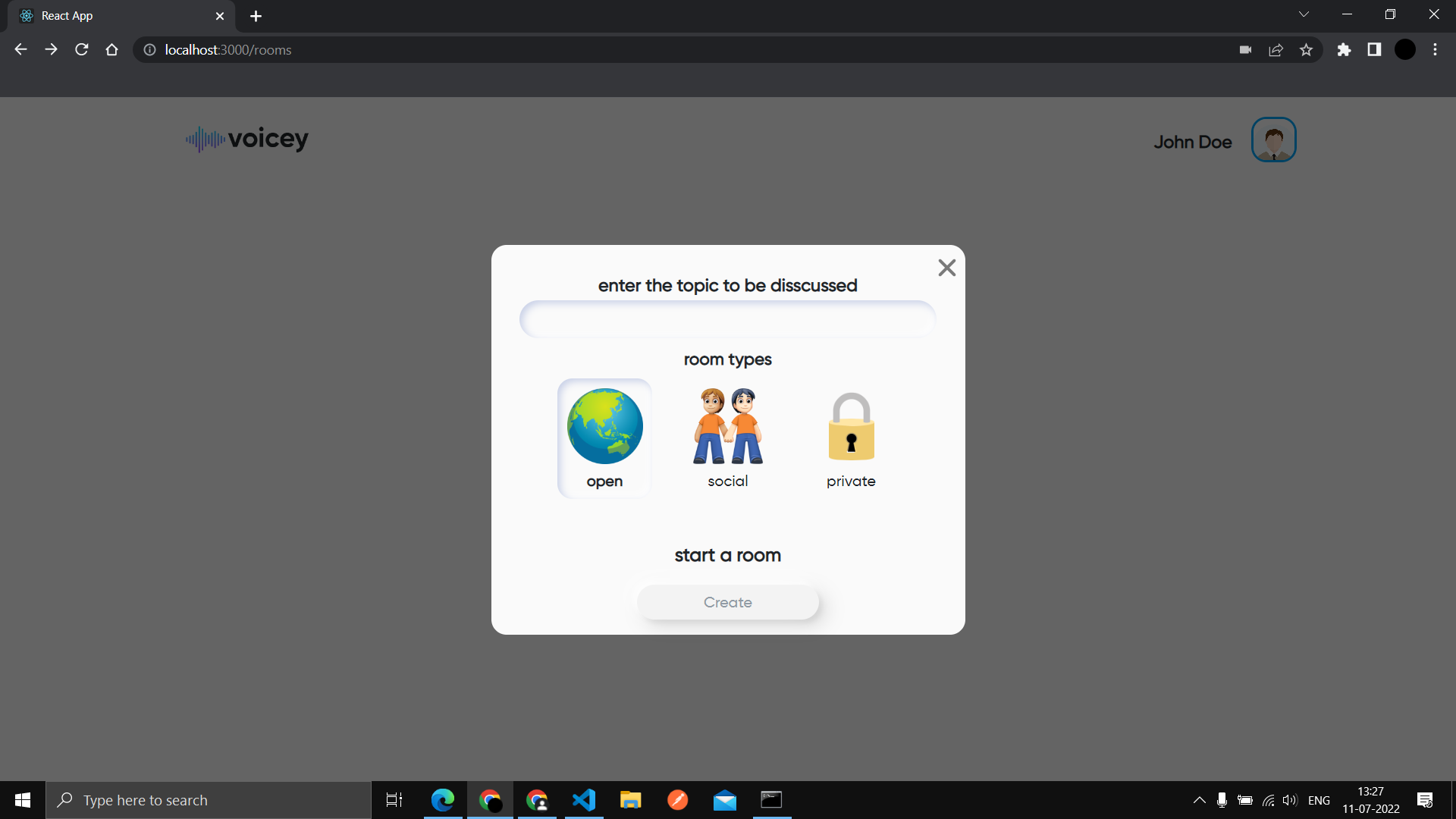Open browser Extensions puzzle icon
This screenshot has width=1456, height=819.
(x=1344, y=50)
